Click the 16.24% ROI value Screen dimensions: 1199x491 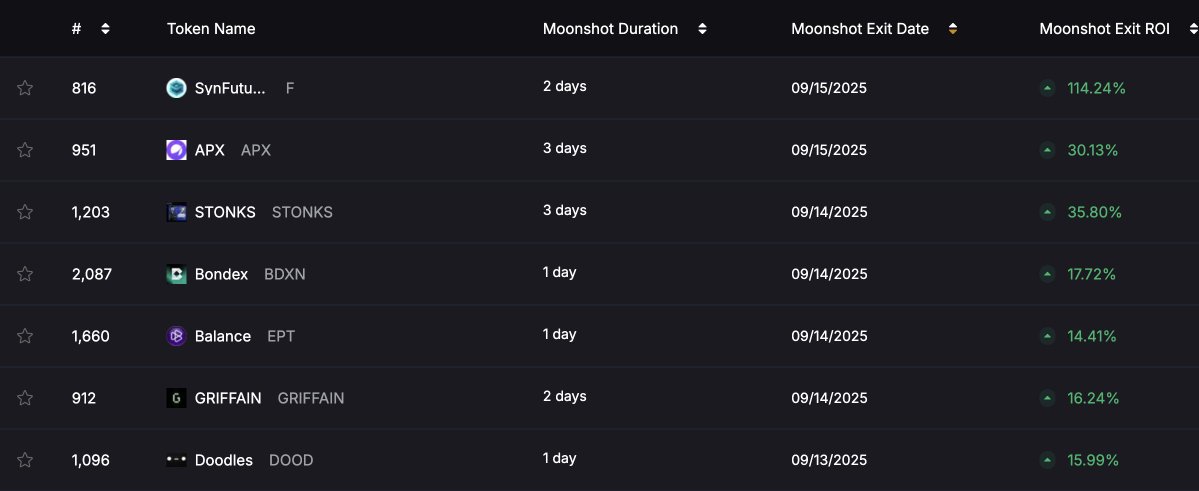pyautogui.click(x=1093, y=398)
